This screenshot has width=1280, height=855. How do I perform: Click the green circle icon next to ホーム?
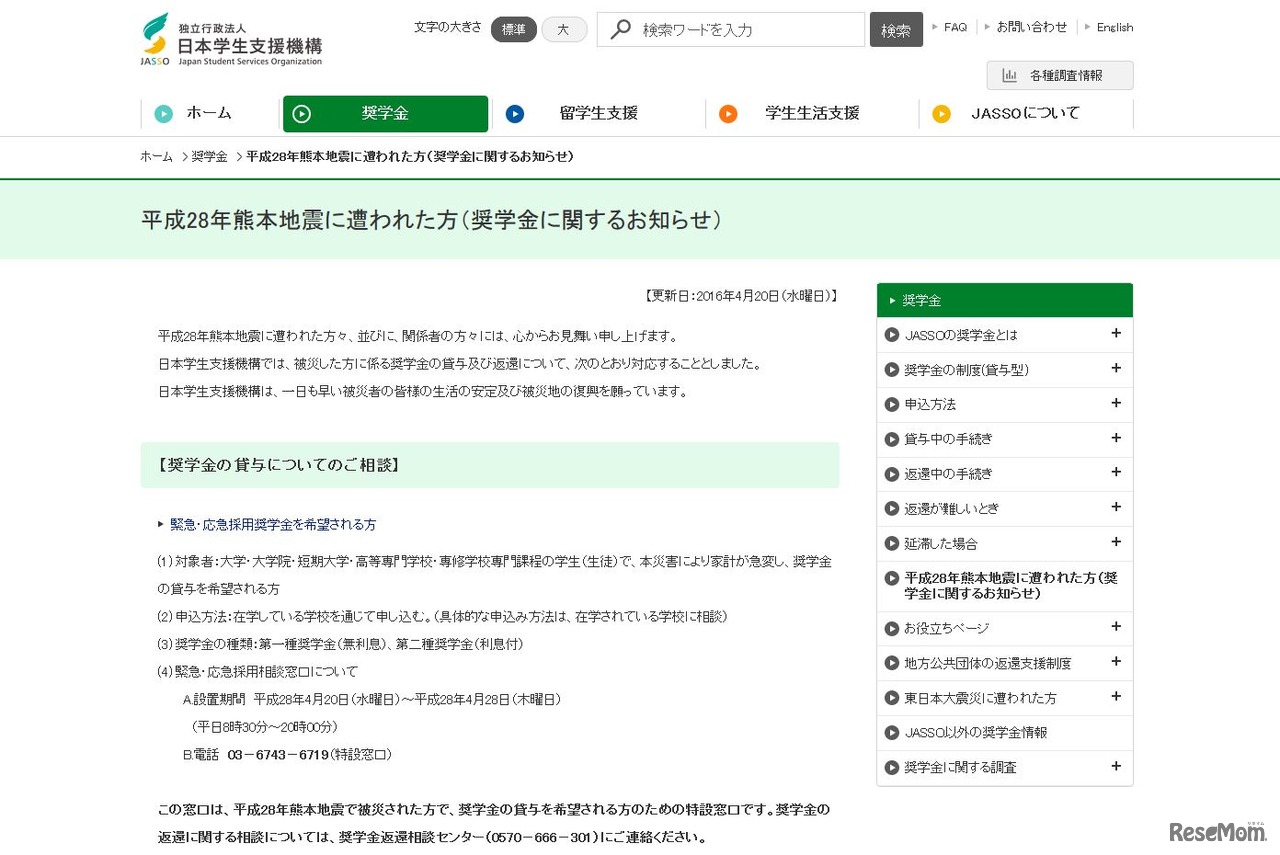163,114
